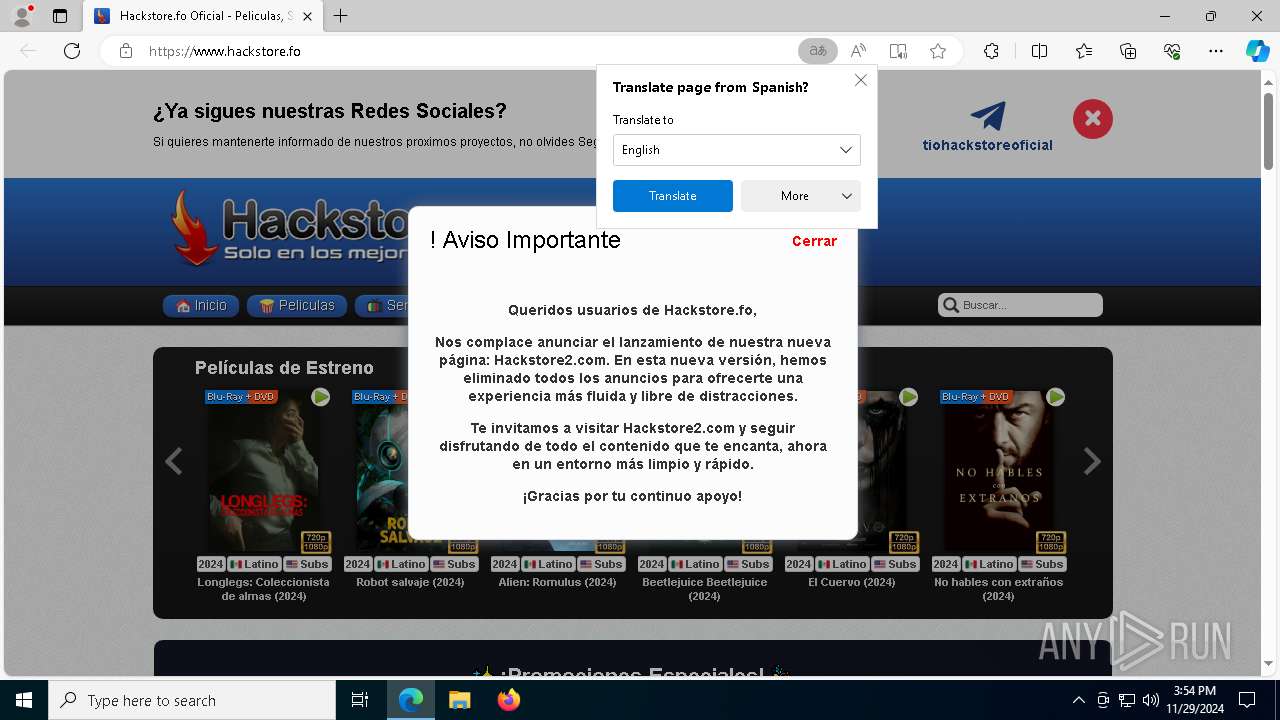This screenshot has height=720, width=1280.
Task: Open Beetlejuice Beetlejuice (2024) title link
Action: (x=704, y=589)
